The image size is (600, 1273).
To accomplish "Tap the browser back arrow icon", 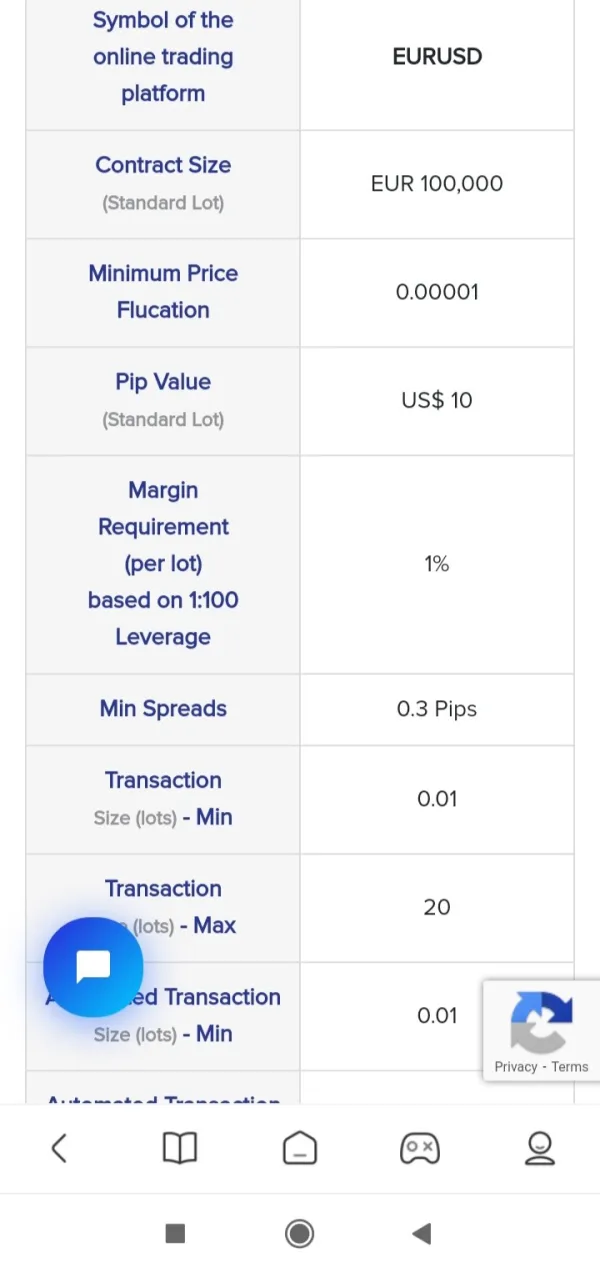I will [59, 1148].
